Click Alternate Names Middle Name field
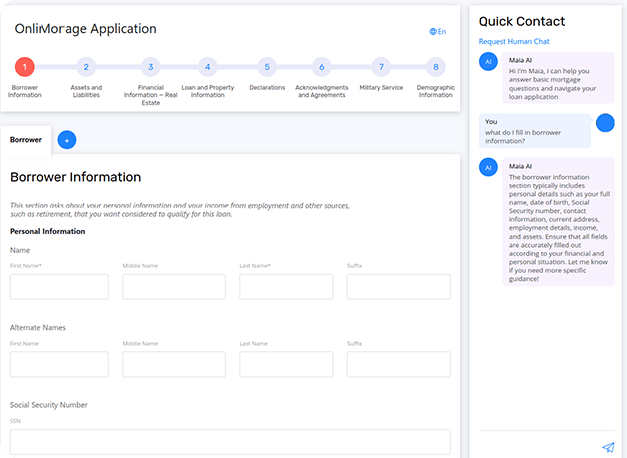 point(174,364)
